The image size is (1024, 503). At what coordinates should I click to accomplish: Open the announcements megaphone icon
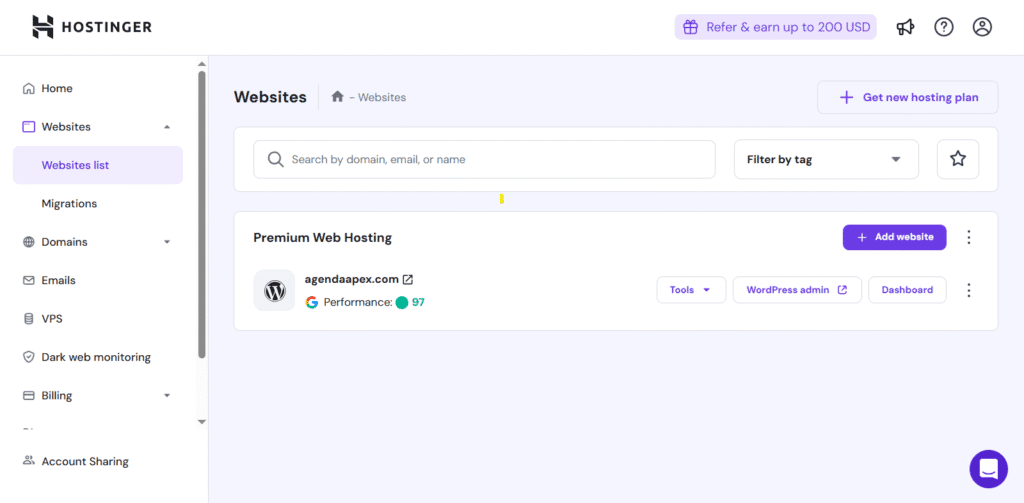[905, 27]
